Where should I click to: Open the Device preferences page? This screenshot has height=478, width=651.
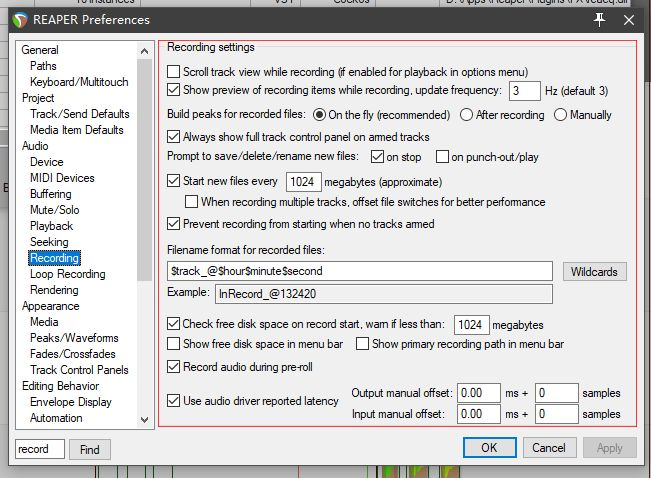click(x=46, y=162)
